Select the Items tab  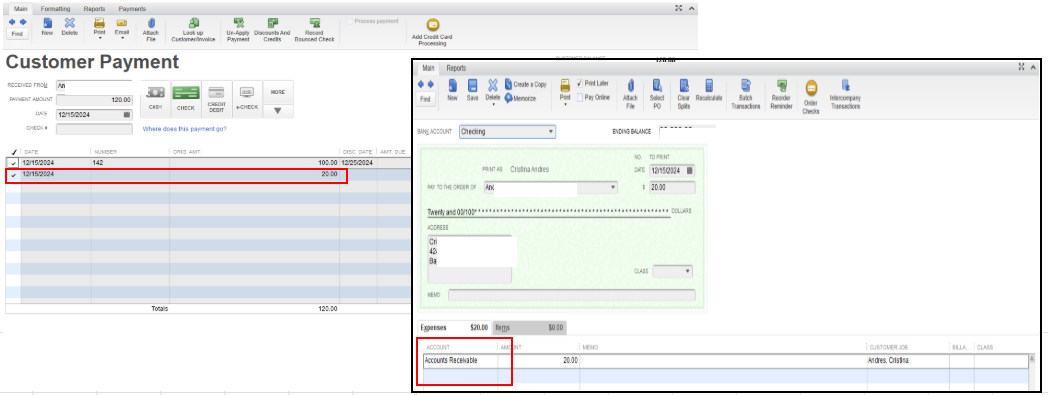click(529, 327)
